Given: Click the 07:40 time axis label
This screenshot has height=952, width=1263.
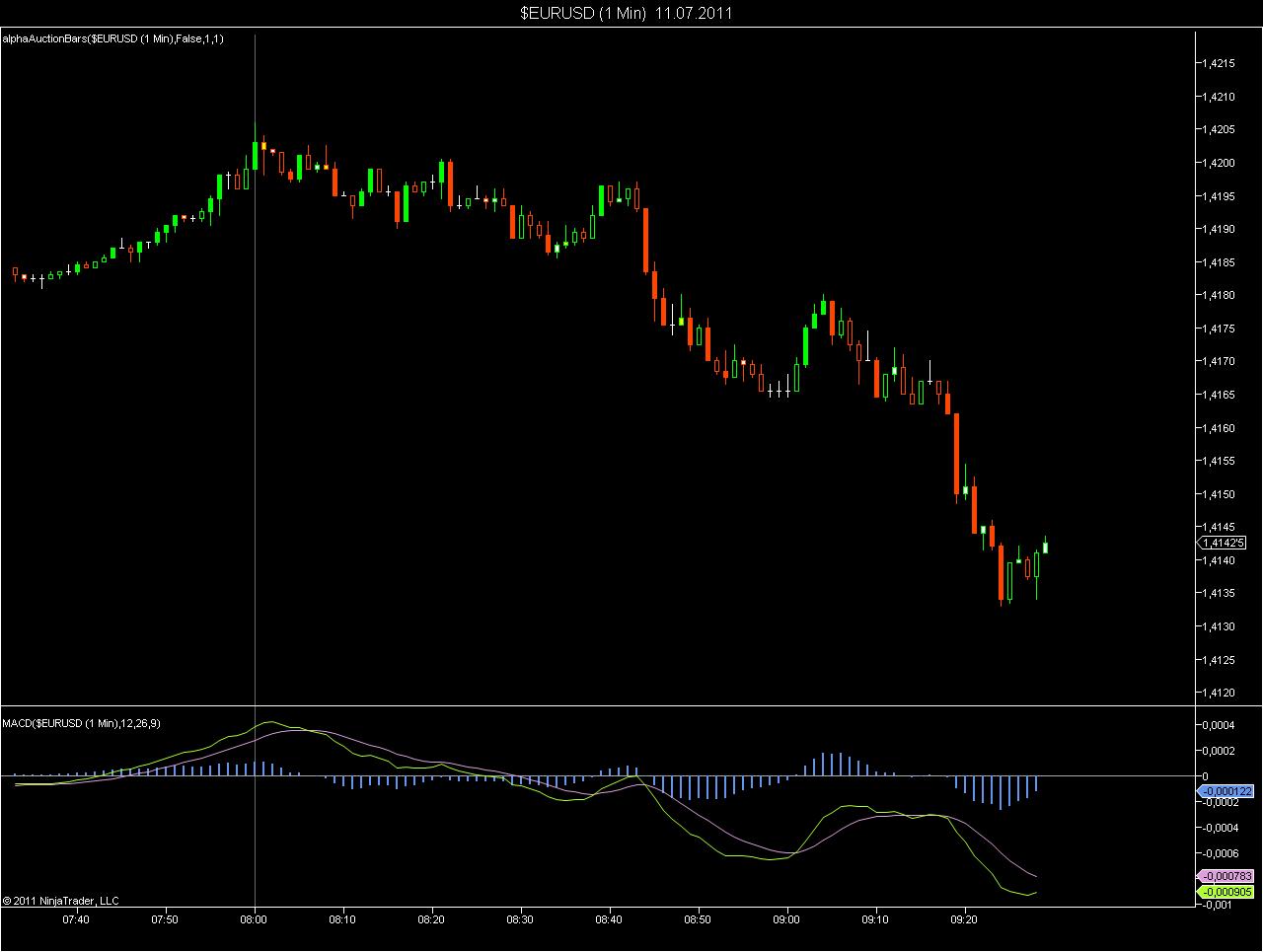Looking at the screenshot, I should pos(76,919).
